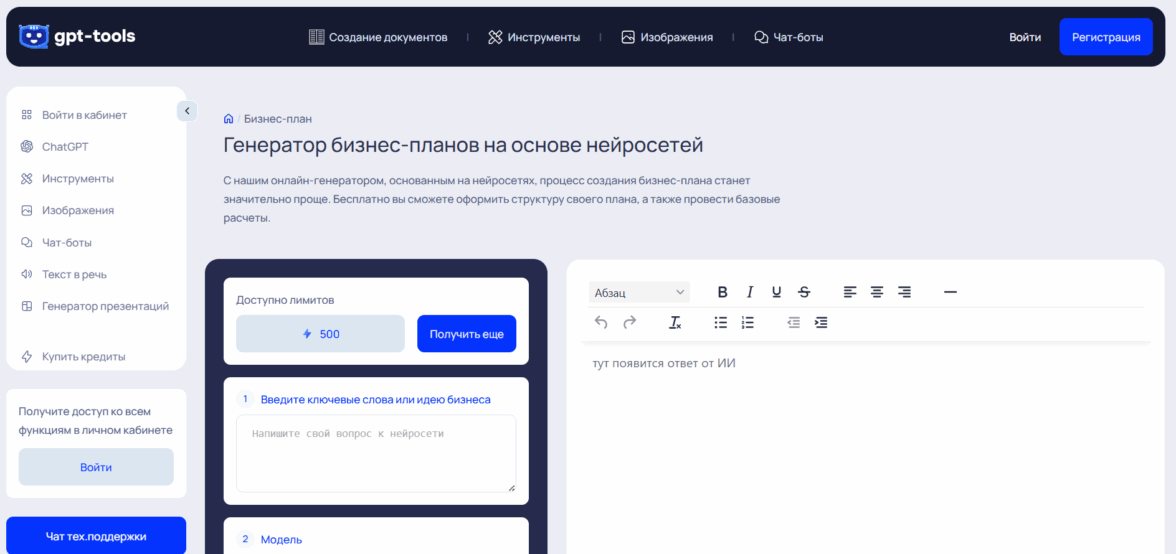The image size is (1176, 554).
Task: Click the business idea text field
Action: tap(376, 453)
